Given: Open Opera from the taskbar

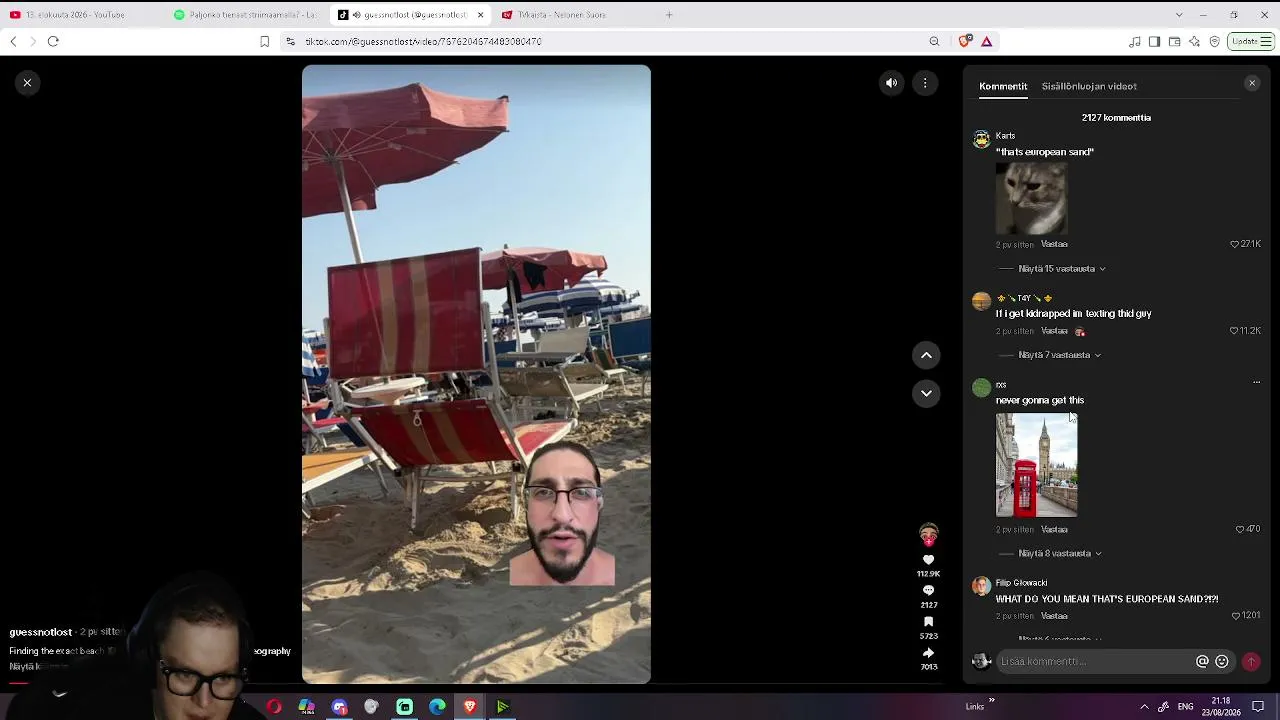Looking at the screenshot, I should pyautogui.click(x=274, y=707).
